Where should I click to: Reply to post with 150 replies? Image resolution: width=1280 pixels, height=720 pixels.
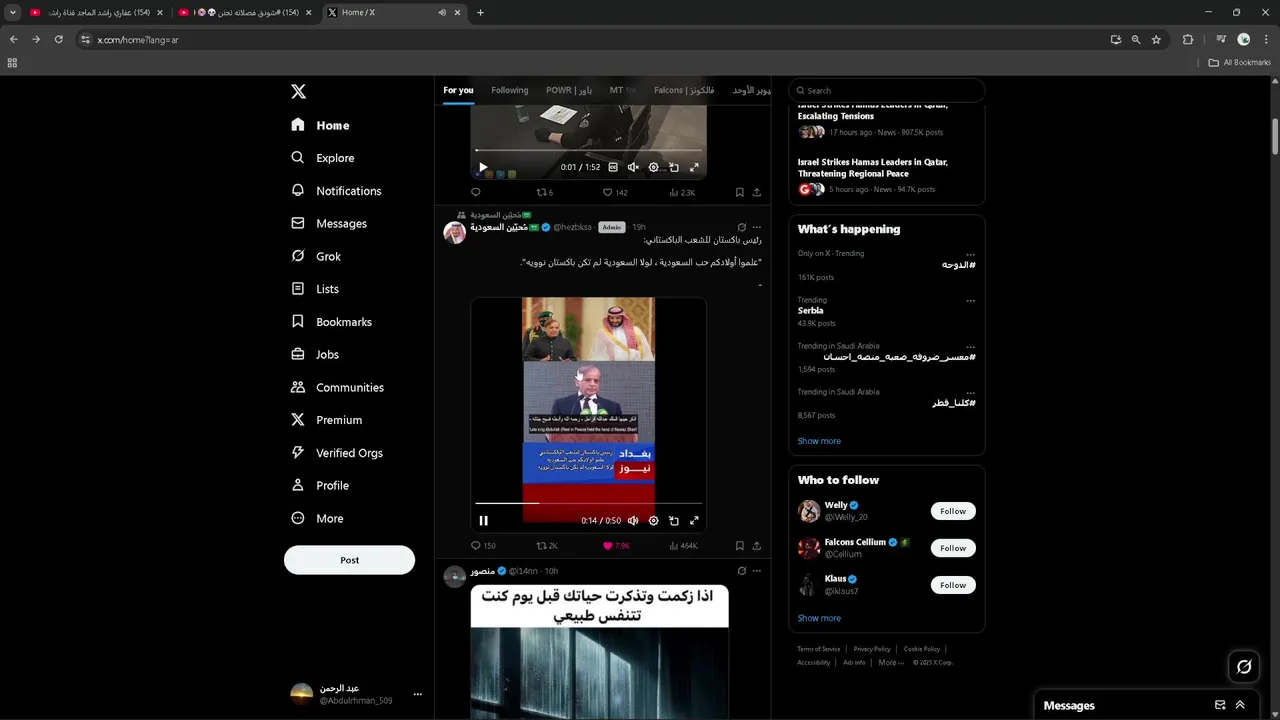[483, 546]
